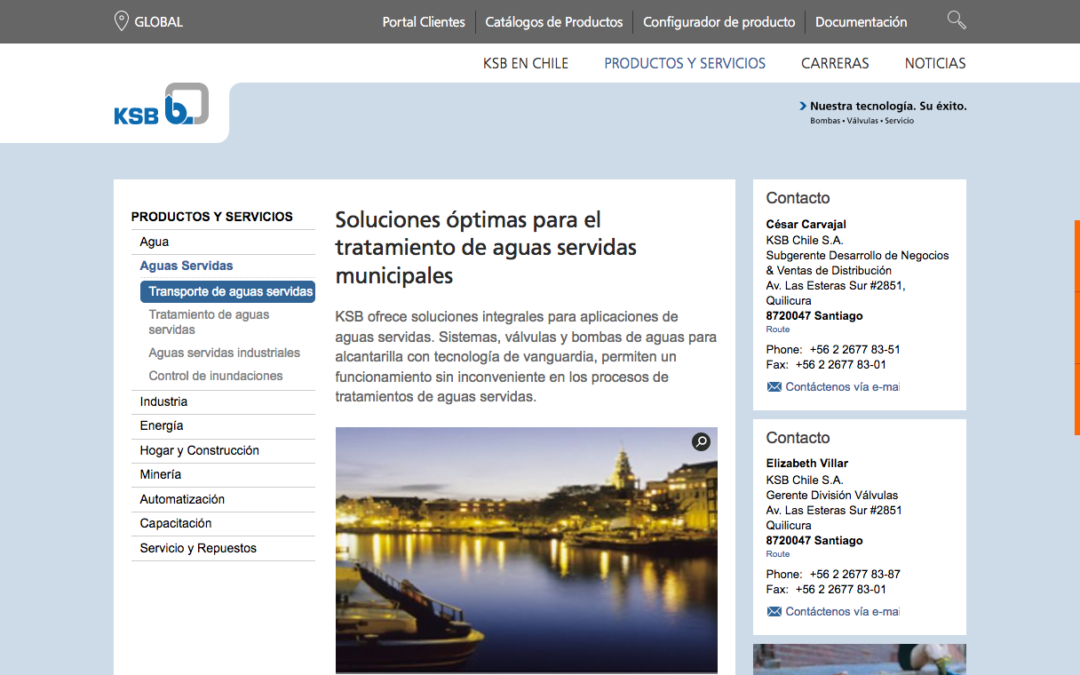Click envelope icon under Elizabeth Villar
Viewport: 1080px width, 675px height.
tap(774, 612)
